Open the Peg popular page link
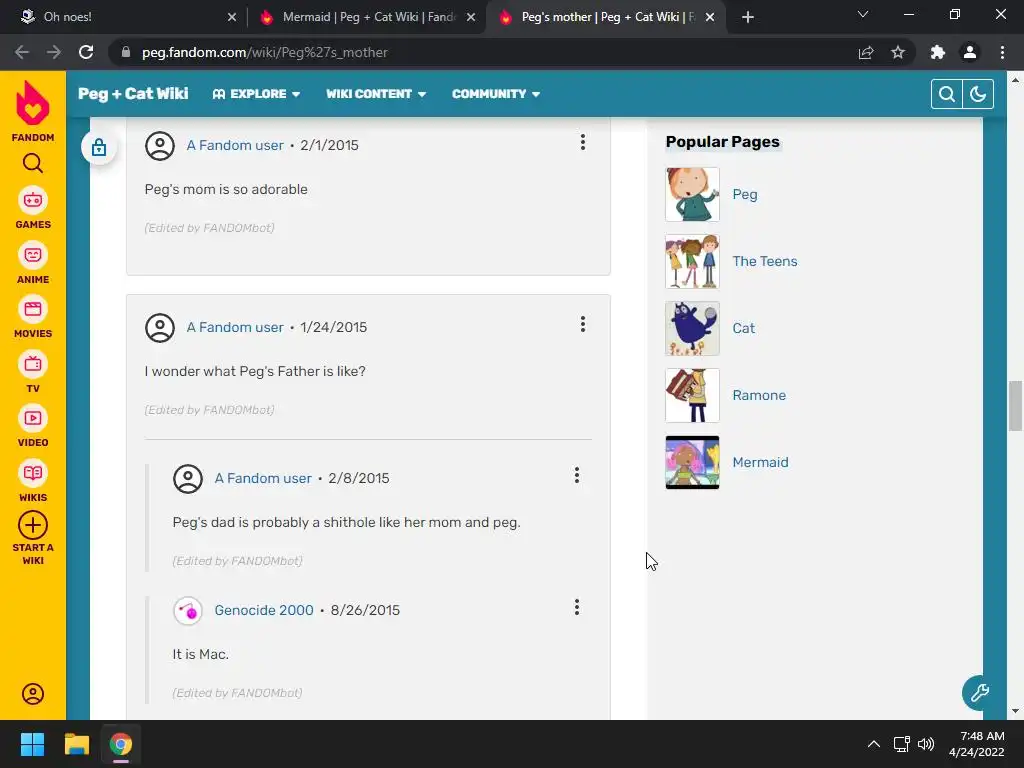This screenshot has height=768, width=1024. click(744, 195)
